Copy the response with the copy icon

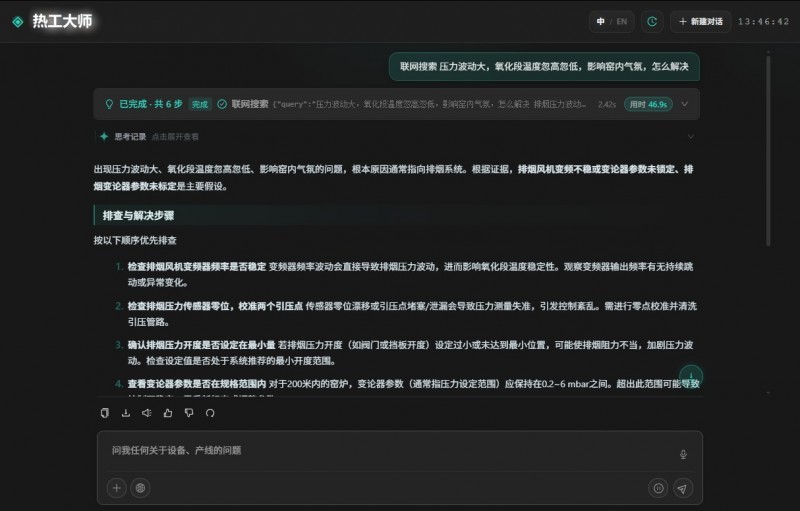(105, 413)
